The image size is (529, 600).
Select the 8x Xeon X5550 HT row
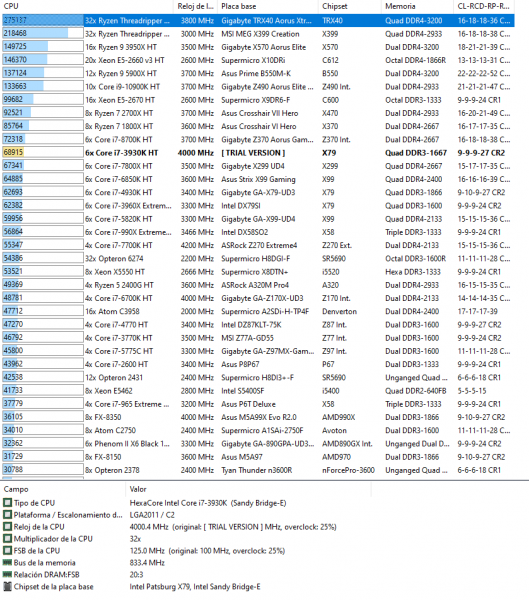tap(258, 272)
